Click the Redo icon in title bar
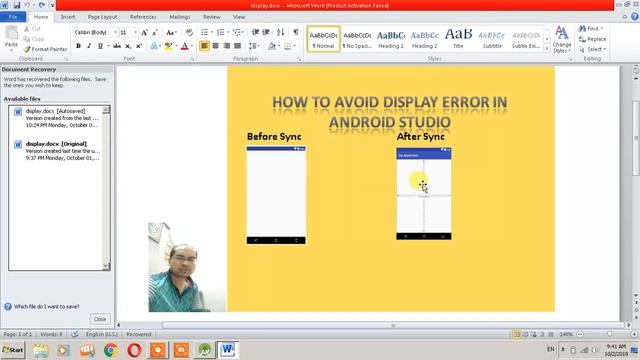This screenshot has width=640, height=360. point(42,5)
